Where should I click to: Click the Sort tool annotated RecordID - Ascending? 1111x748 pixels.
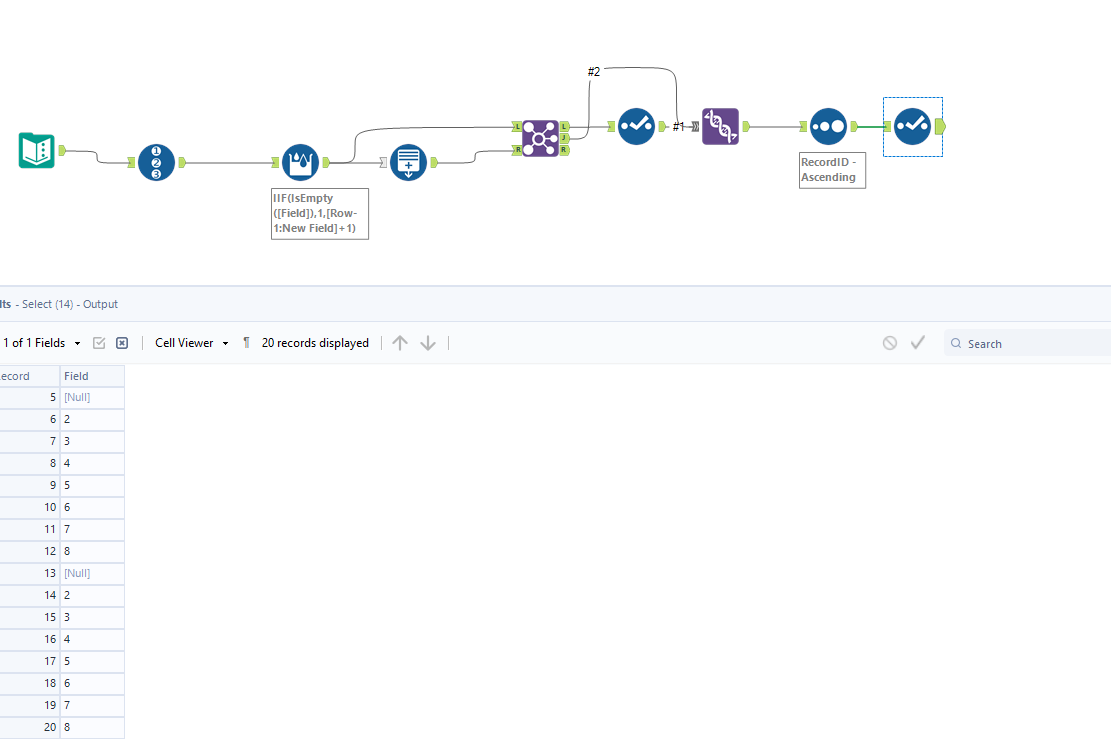coord(827,127)
